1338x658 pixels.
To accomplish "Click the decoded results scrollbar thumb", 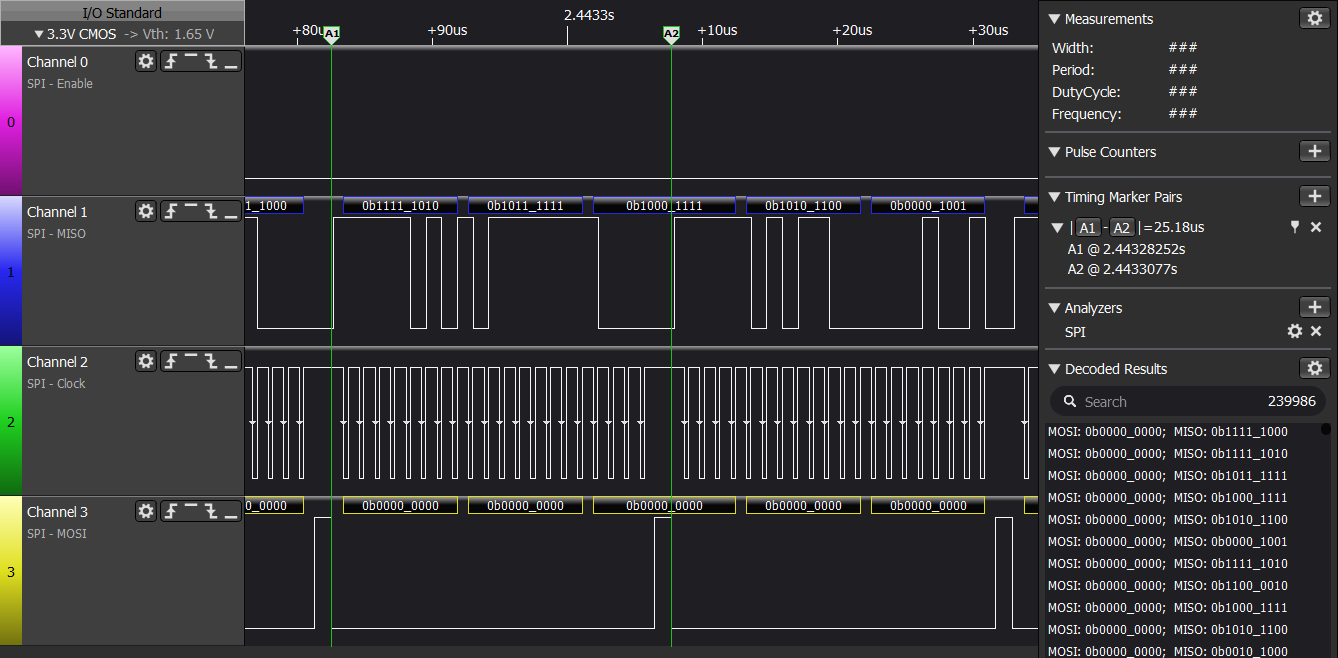I will coord(1326,429).
